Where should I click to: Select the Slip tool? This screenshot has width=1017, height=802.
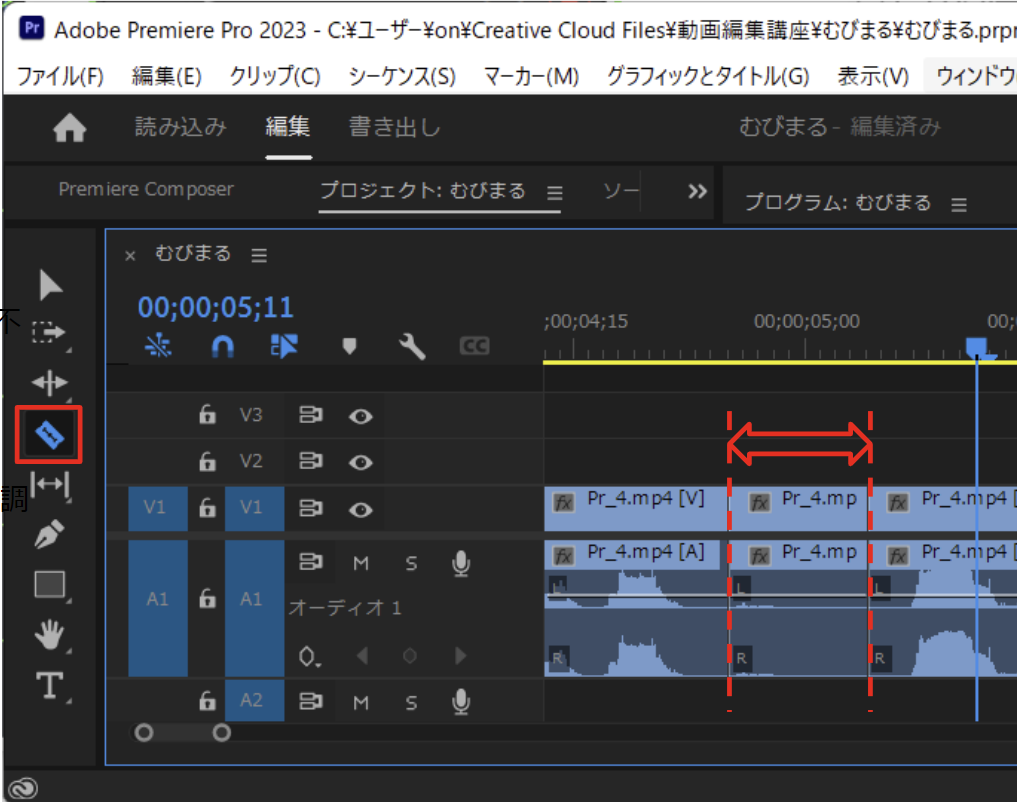point(49,484)
